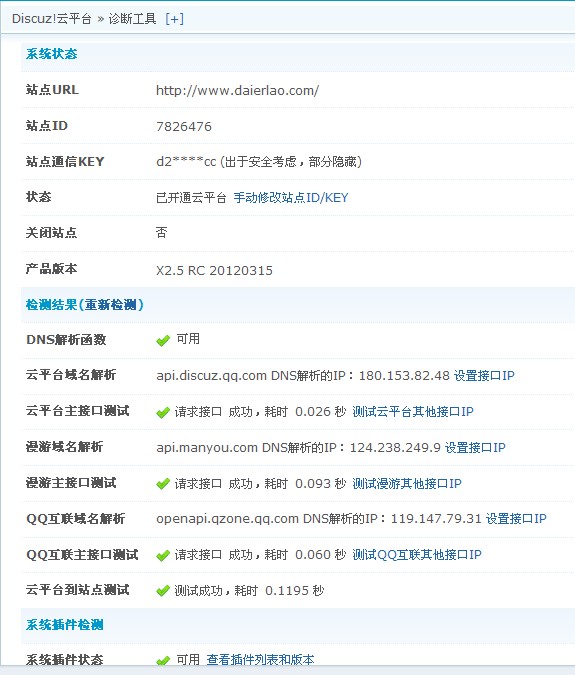Click checkmark icon in 漫游主接口测试 row
The image size is (575, 675).
(x=163, y=484)
